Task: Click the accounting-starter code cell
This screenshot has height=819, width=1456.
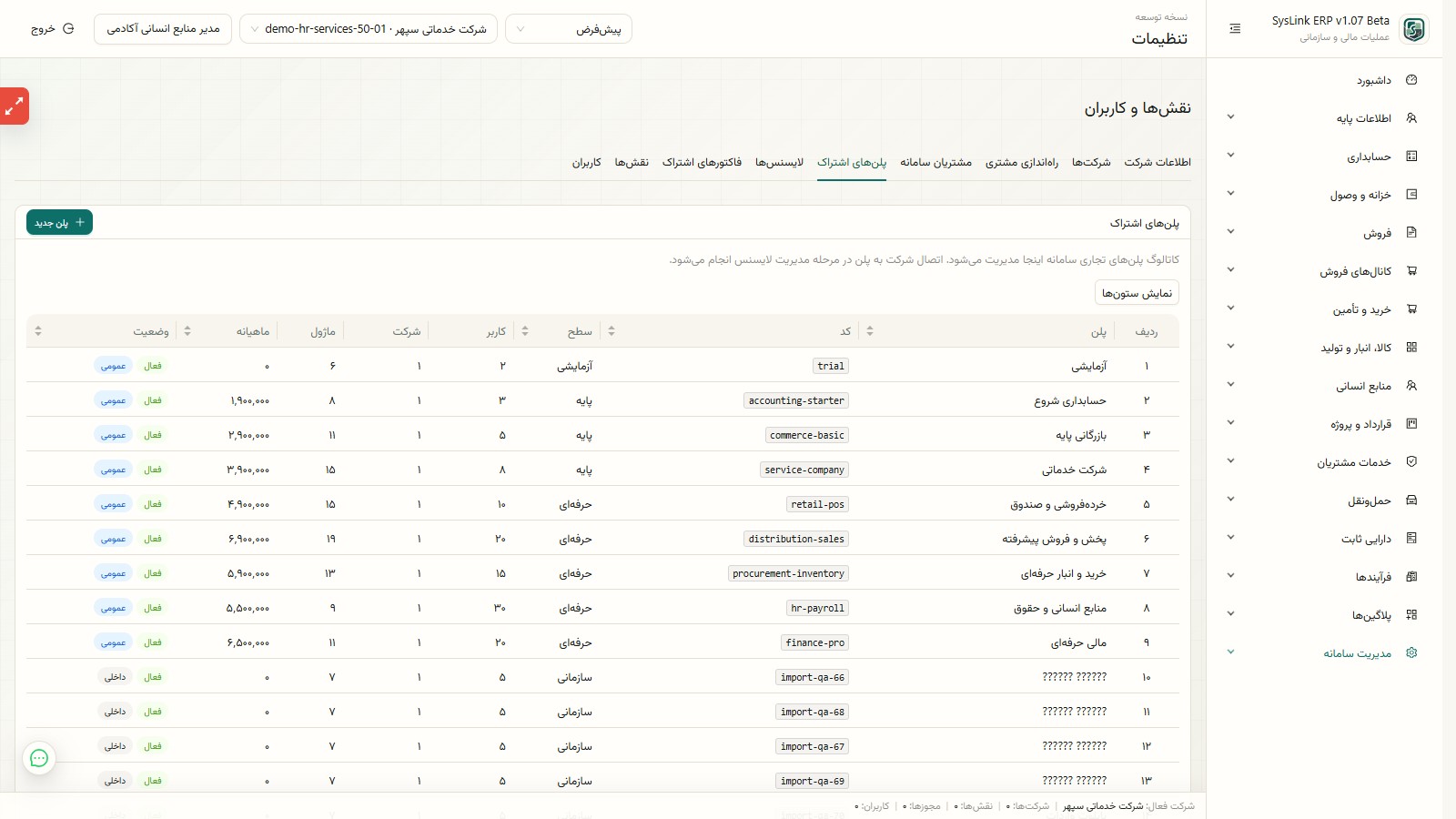Action: pos(796,400)
